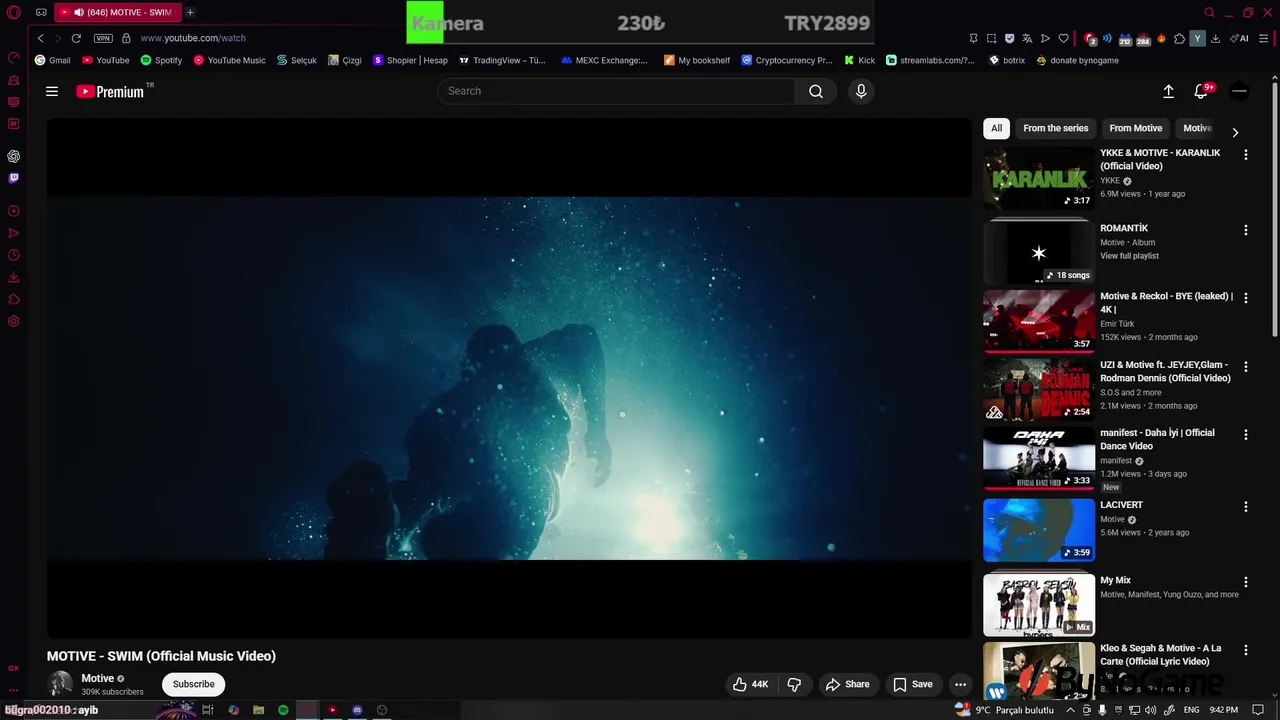This screenshot has height=720, width=1280.
Task: Click View full playlist for ROMANTİK
Action: [1129, 256]
